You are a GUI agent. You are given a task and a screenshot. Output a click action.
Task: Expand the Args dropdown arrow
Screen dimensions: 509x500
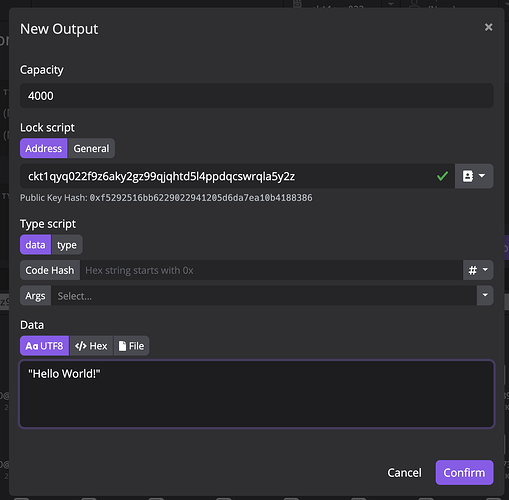[485, 295]
